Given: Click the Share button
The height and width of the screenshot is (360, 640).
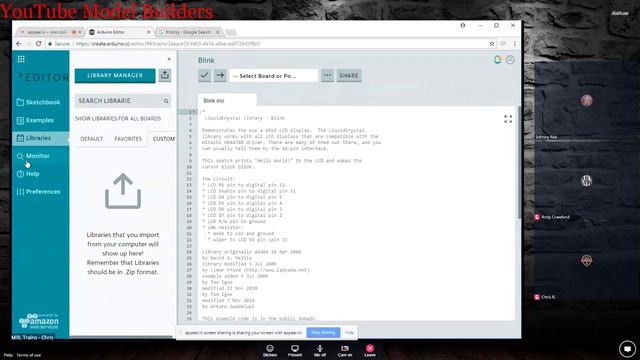Looking at the screenshot, I should point(349,76).
